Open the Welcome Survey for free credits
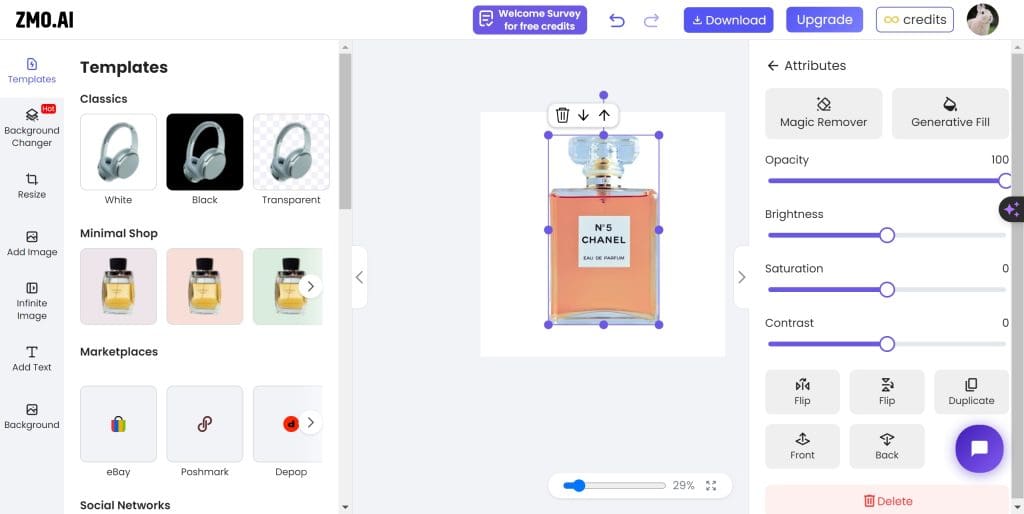The image size is (1024, 514). (x=530, y=20)
